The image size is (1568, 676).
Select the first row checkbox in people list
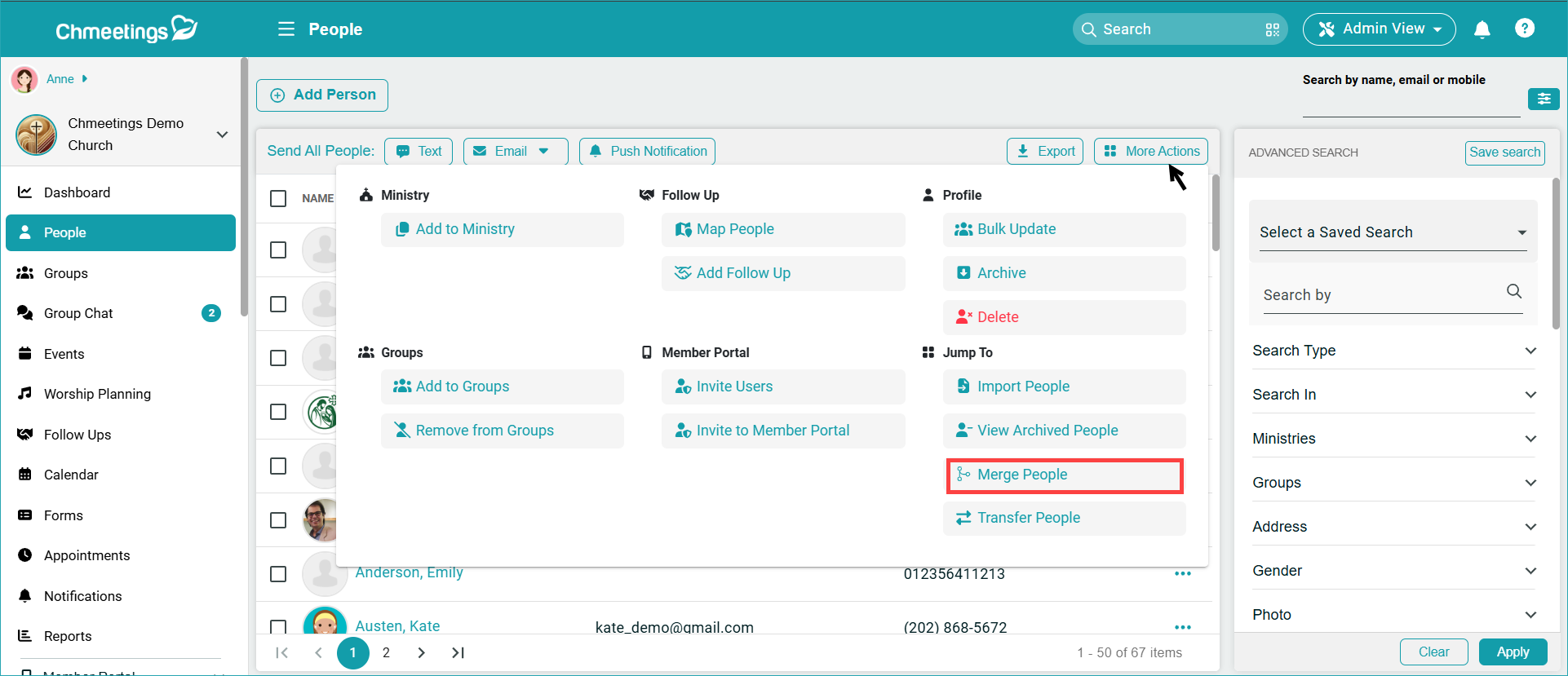(278, 250)
